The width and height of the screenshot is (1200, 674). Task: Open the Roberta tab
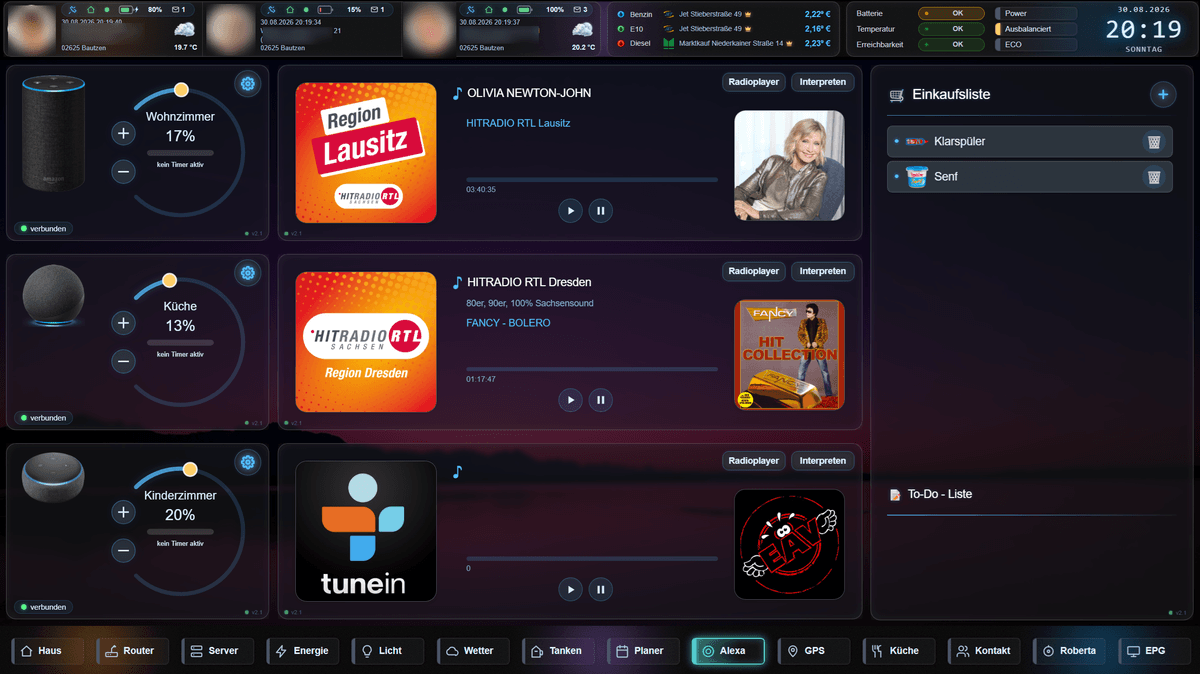(x=1069, y=651)
